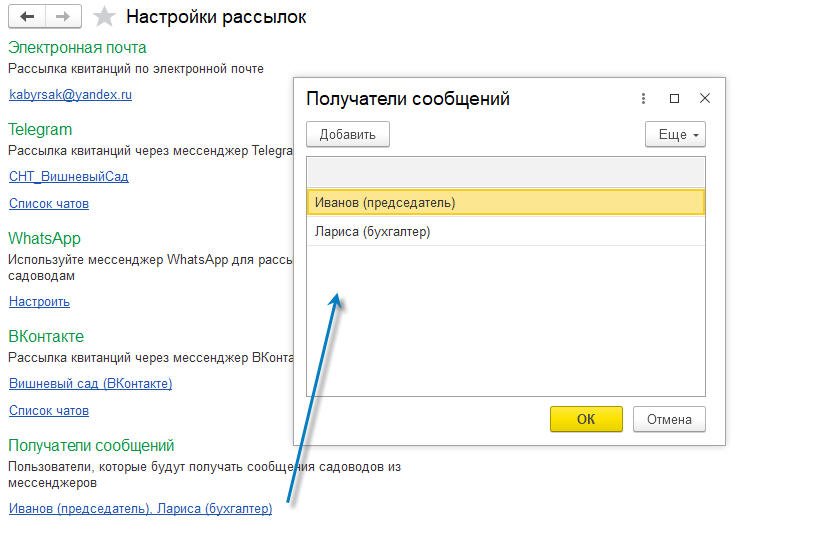Viewport: 817px width, 536px height.
Task: Open dialog's three-dot options menu
Action: pos(641,98)
